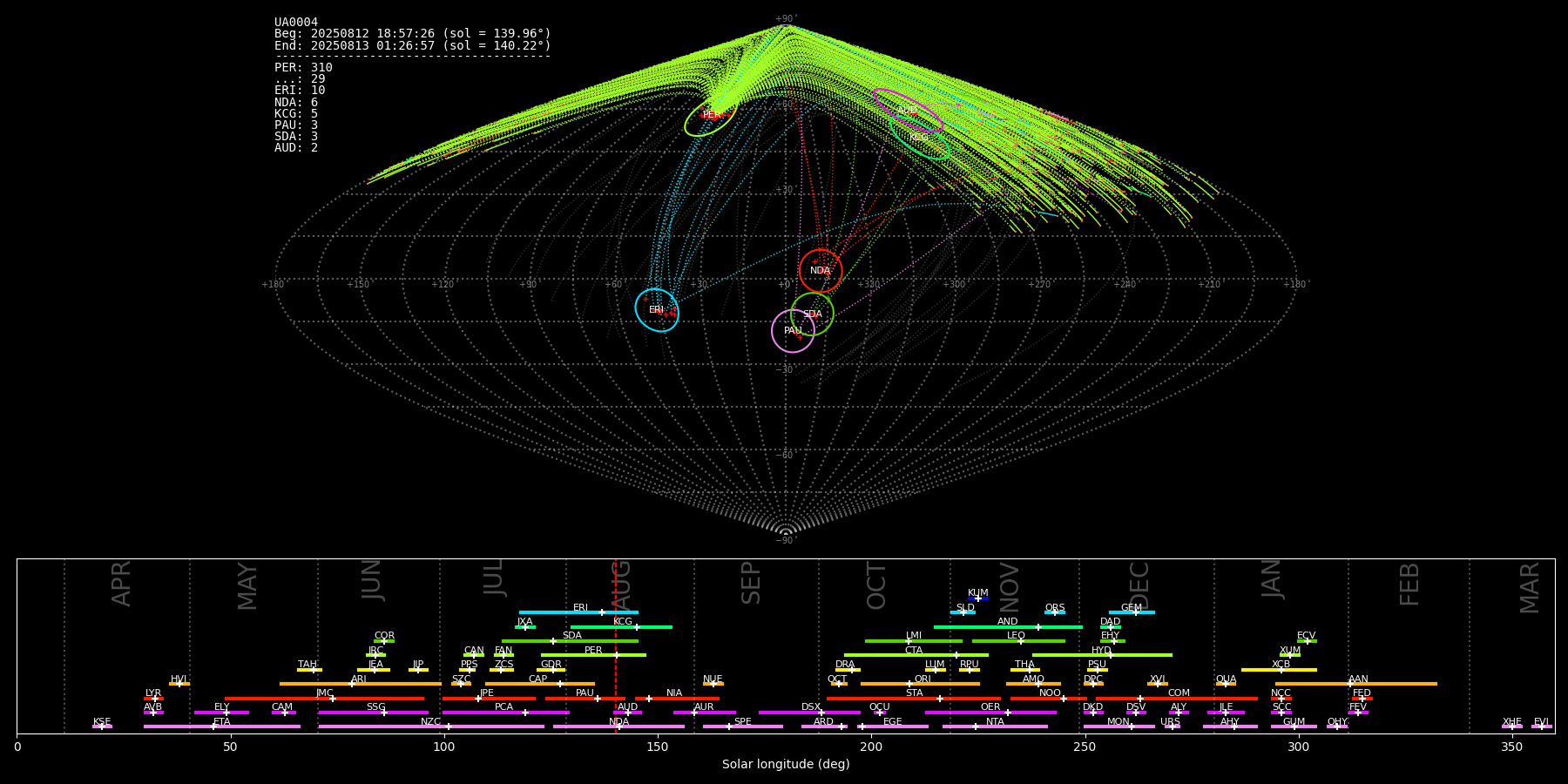The image size is (1568, 784).
Task: Click the ARI shower bar in the timeline
Action: click(361, 684)
